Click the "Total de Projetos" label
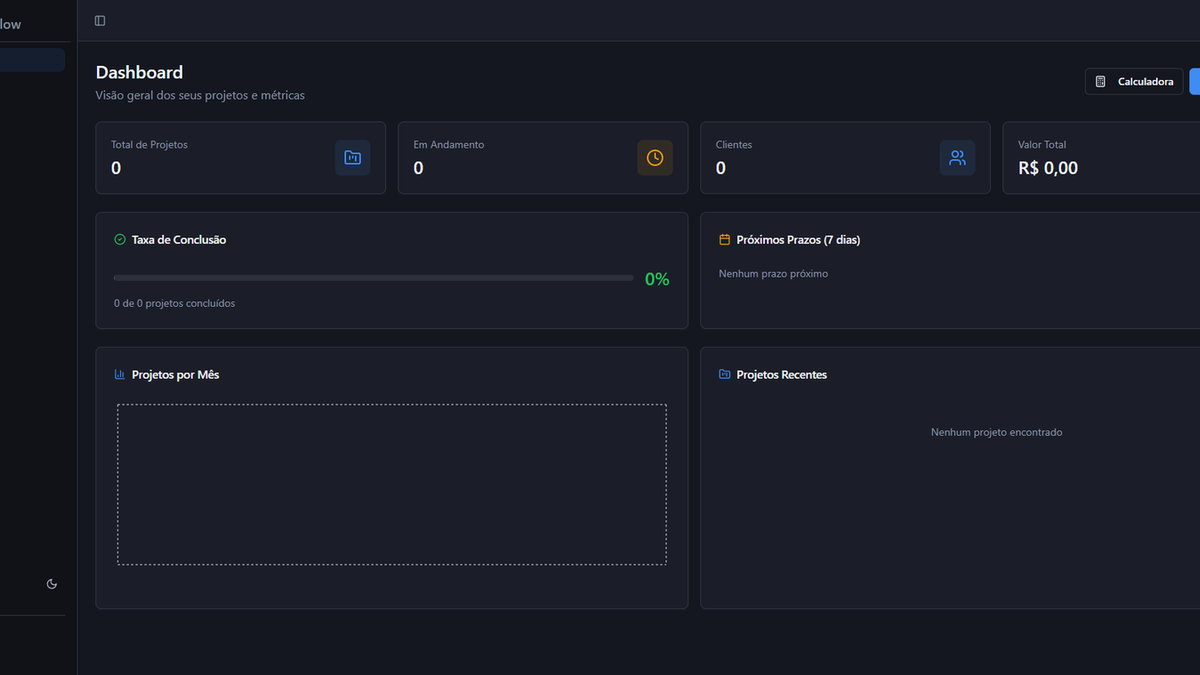The image size is (1200, 675). tap(149, 145)
